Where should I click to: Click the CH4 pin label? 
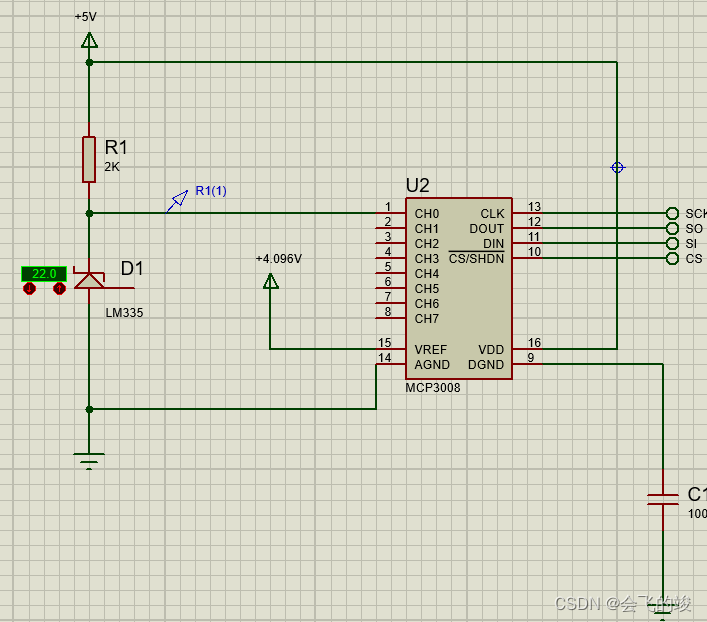tap(427, 274)
